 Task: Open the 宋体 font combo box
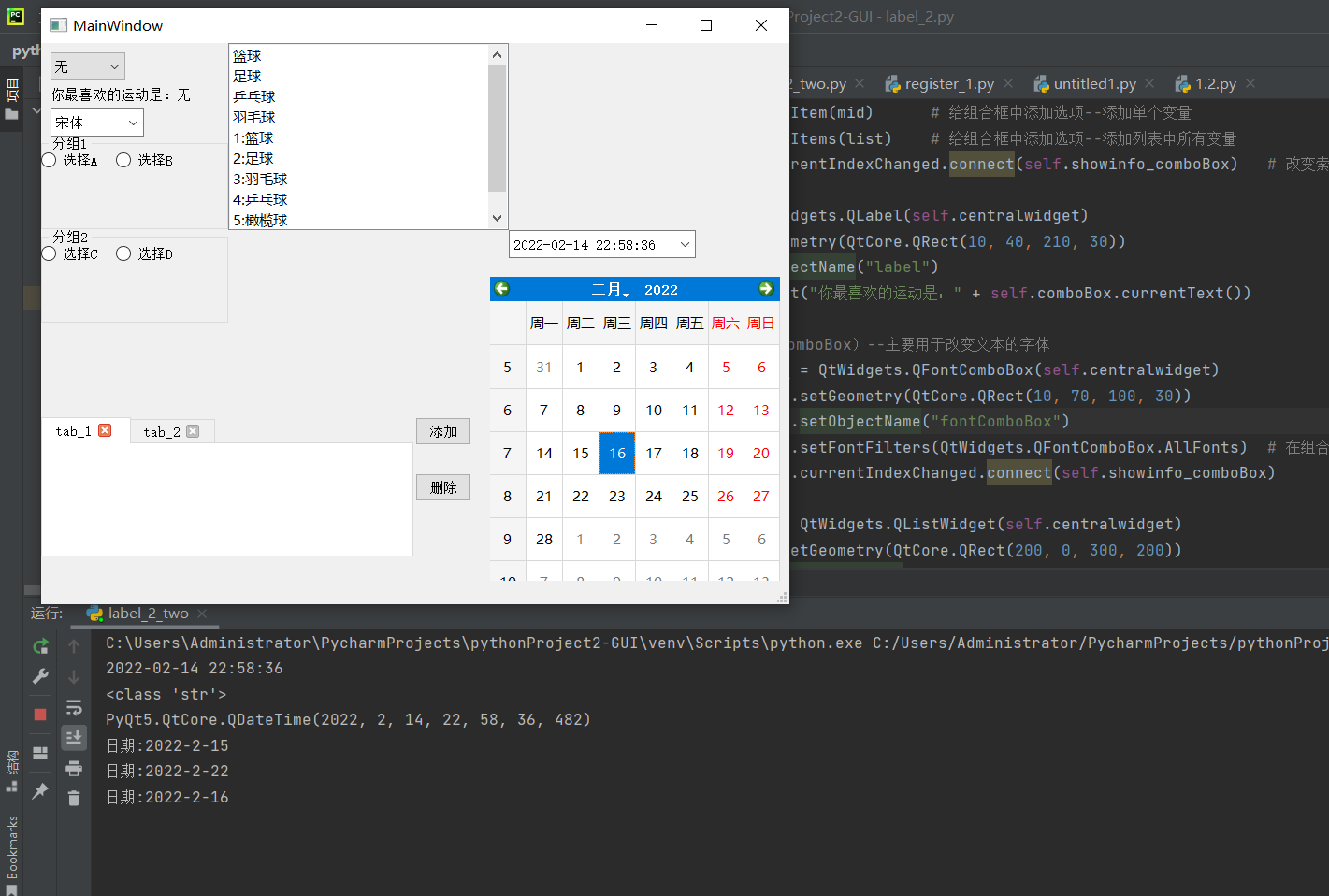[96, 122]
